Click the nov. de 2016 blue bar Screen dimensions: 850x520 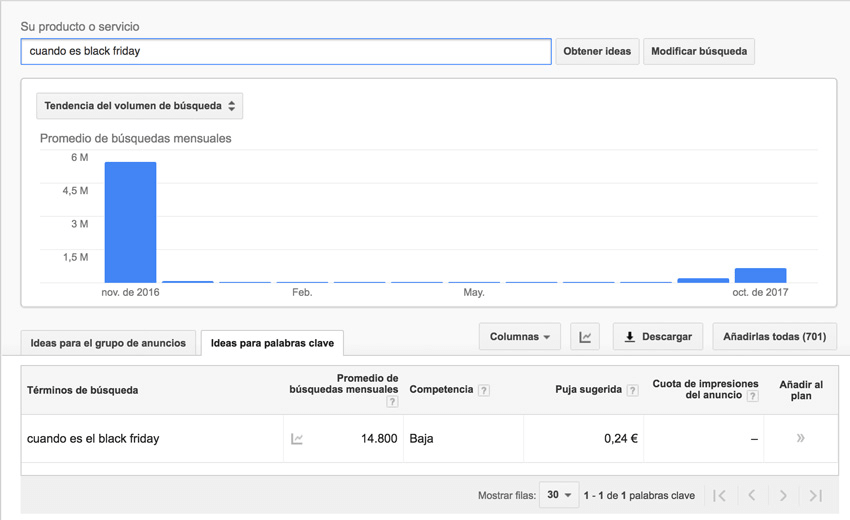(x=130, y=222)
